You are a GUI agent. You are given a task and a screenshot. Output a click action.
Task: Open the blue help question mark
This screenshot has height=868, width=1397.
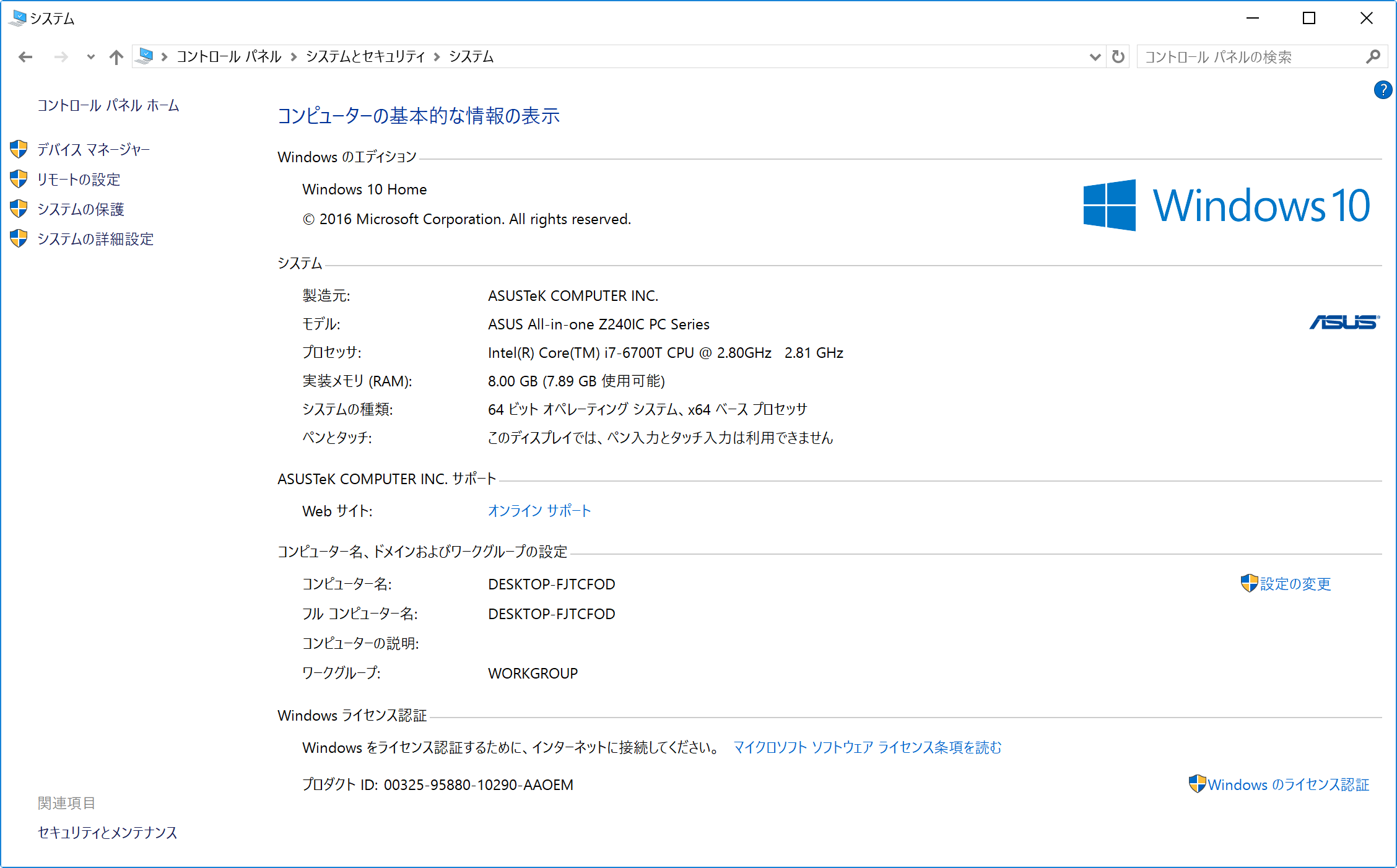coord(1383,90)
